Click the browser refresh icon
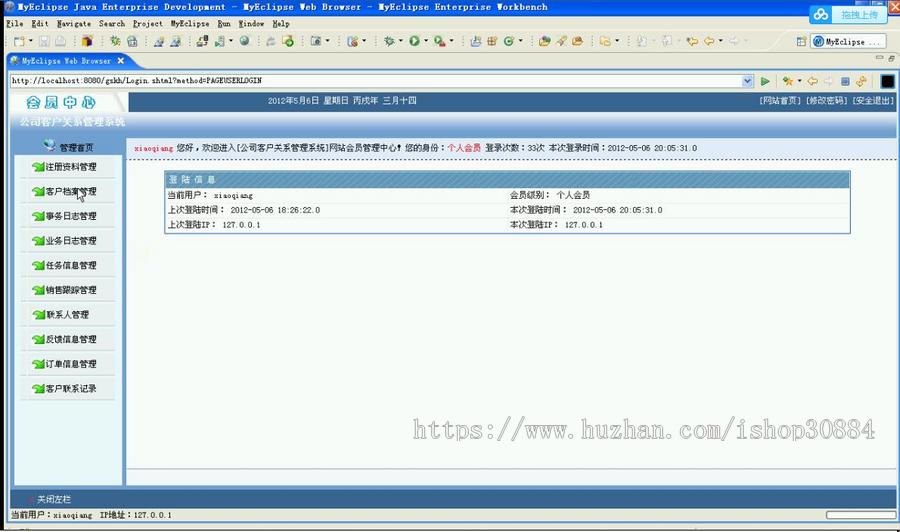This screenshot has height=532, width=900. [x=861, y=81]
